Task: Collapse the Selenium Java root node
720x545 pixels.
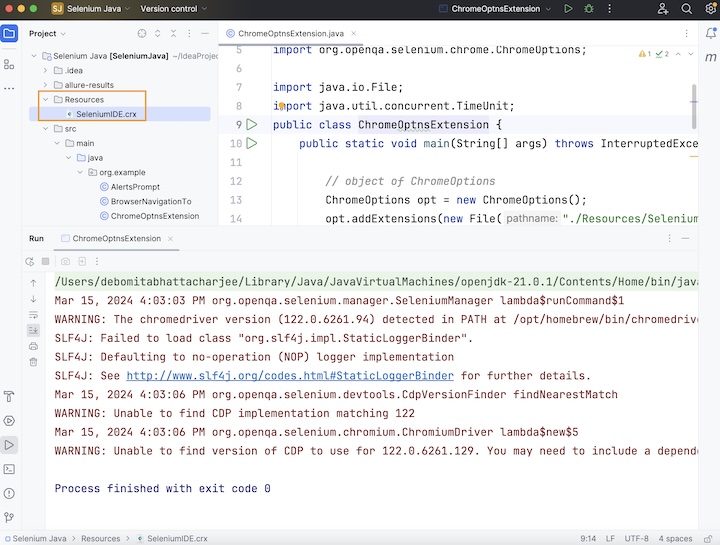Action: click(x=34, y=56)
